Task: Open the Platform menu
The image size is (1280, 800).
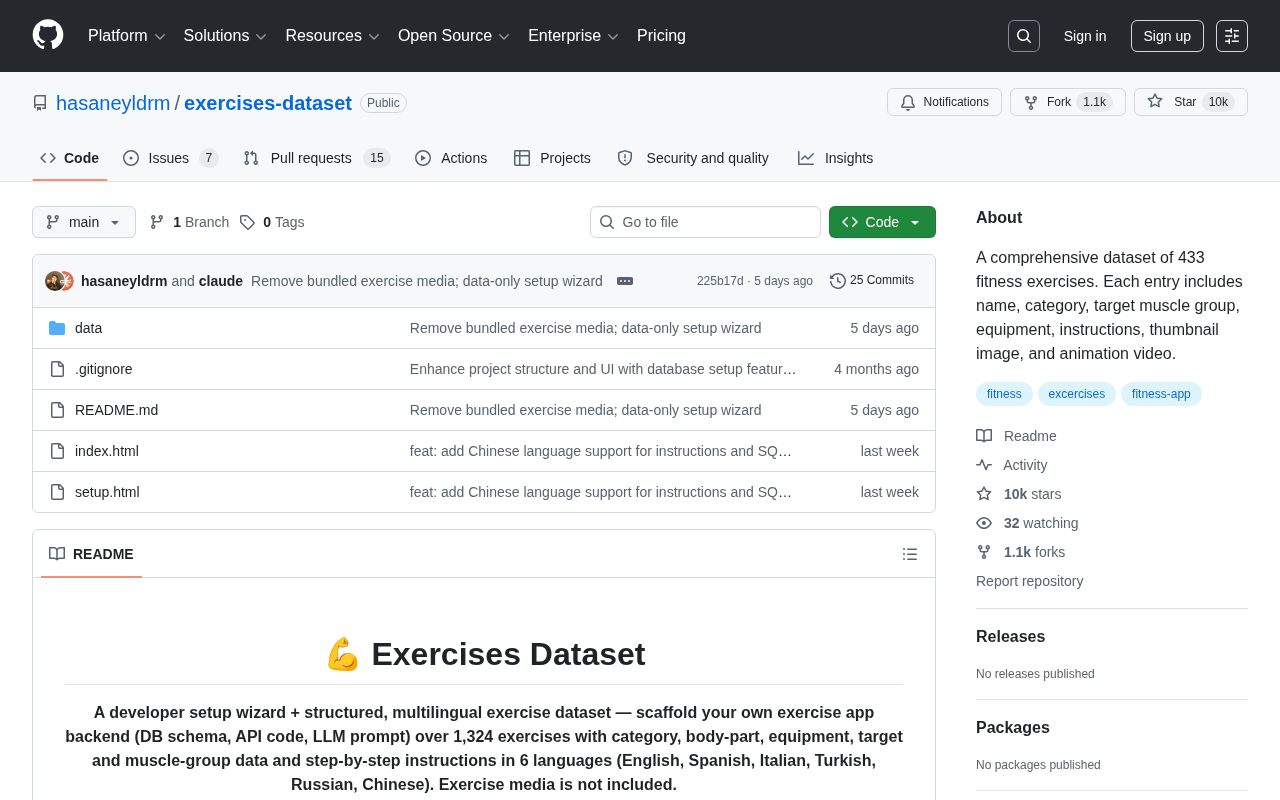Action: 126,36
